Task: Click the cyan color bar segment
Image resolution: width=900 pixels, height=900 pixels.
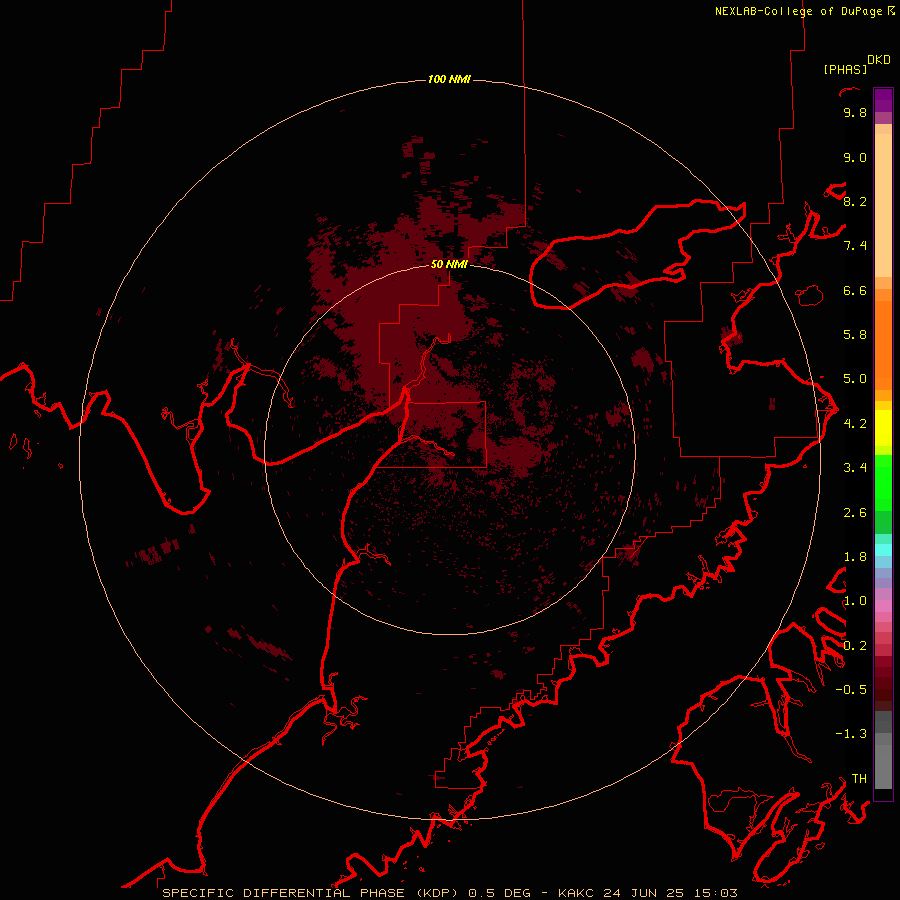Action: pyautogui.click(x=883, y=549)
